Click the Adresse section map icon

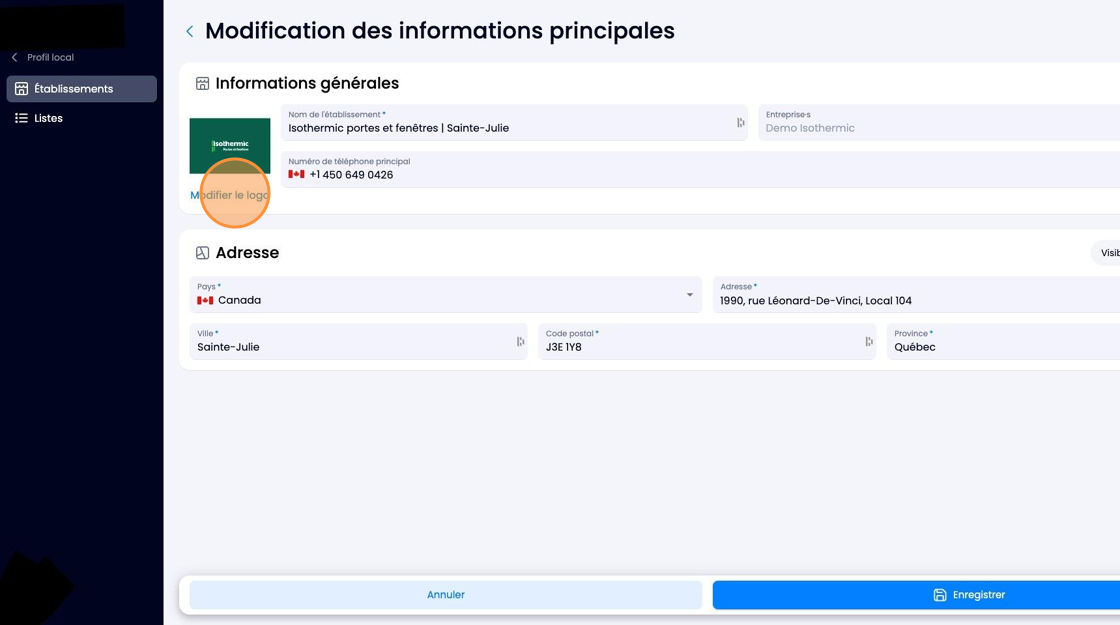tap(202, 253)
